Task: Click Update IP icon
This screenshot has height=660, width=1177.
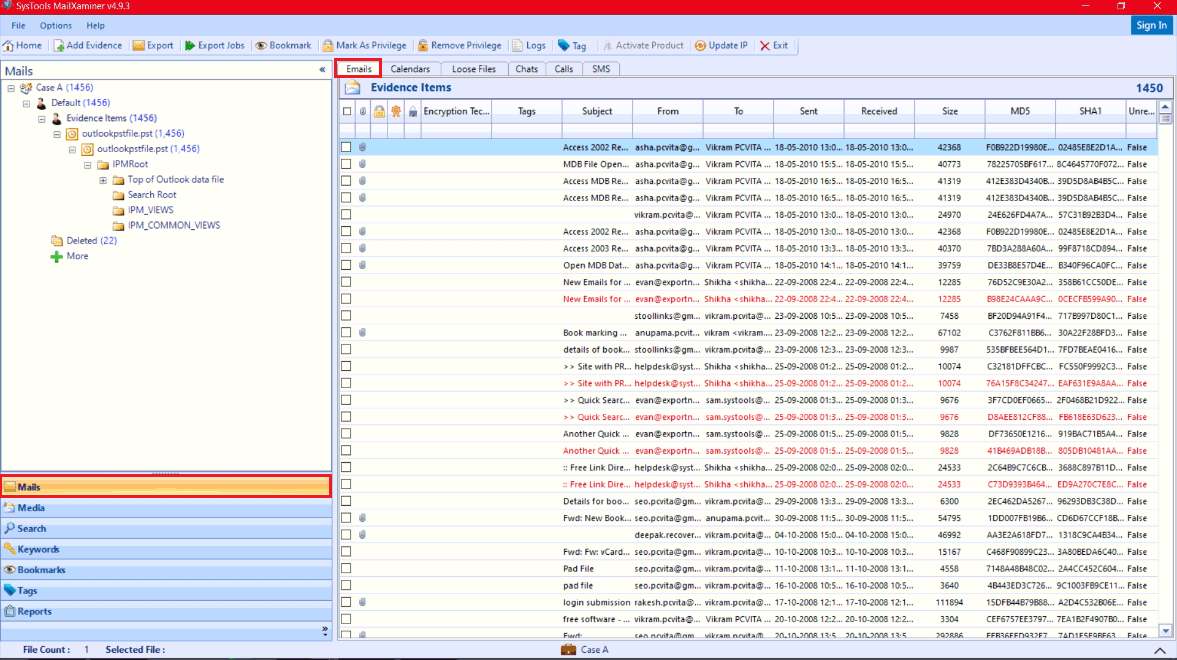Action: [x=700, y=46]
